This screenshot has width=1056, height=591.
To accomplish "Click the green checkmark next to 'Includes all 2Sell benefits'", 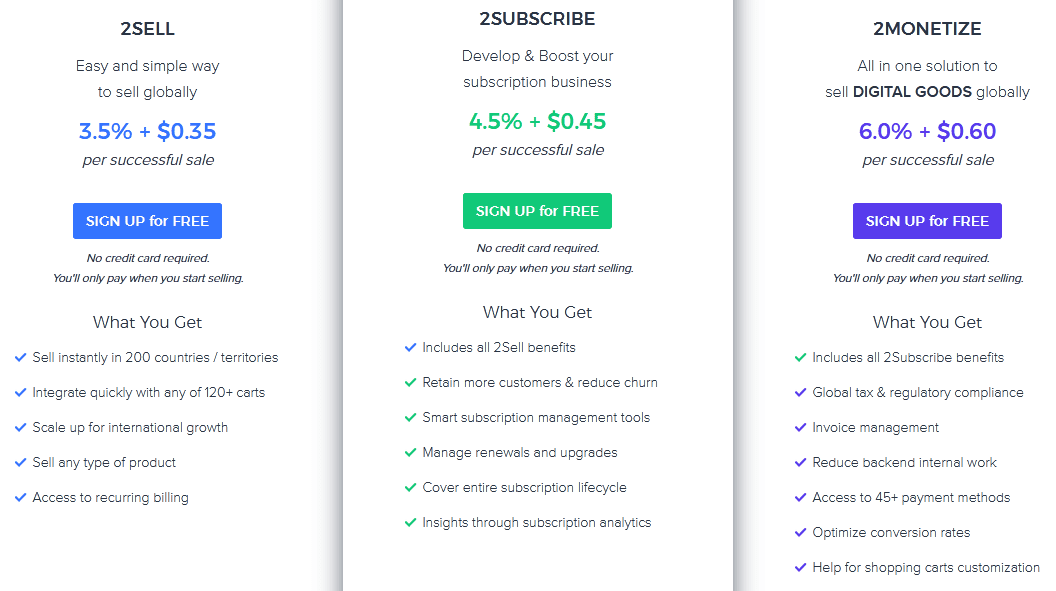I will (x=411, y=347).
